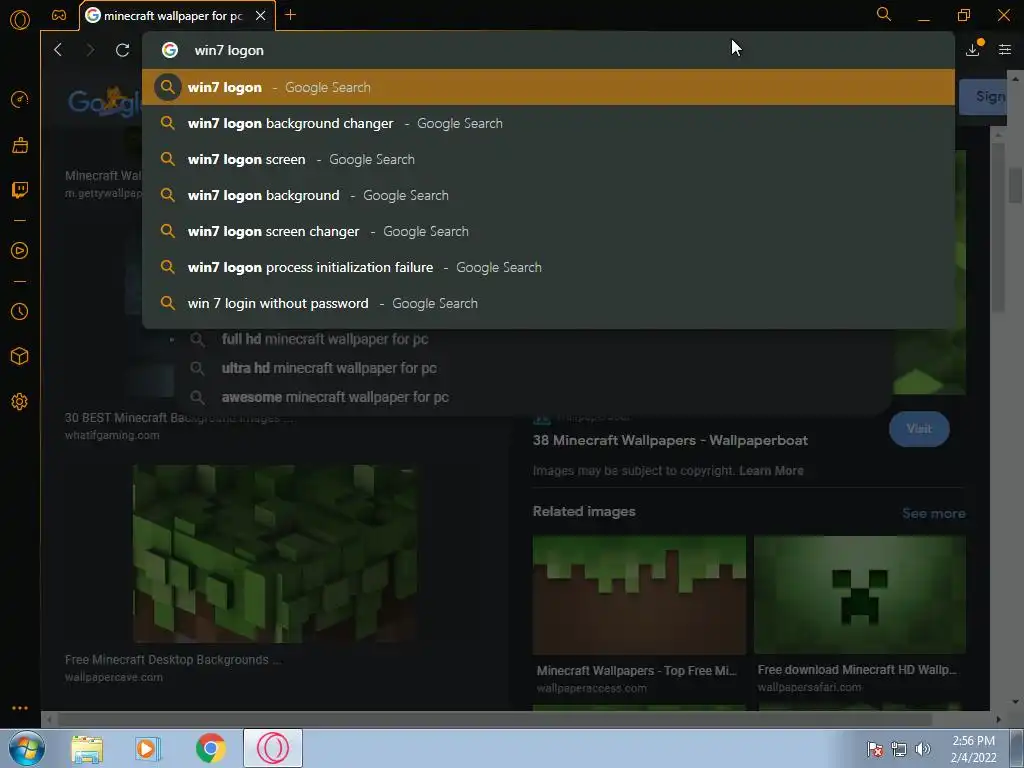Click the Visit button

pos(919,428)
